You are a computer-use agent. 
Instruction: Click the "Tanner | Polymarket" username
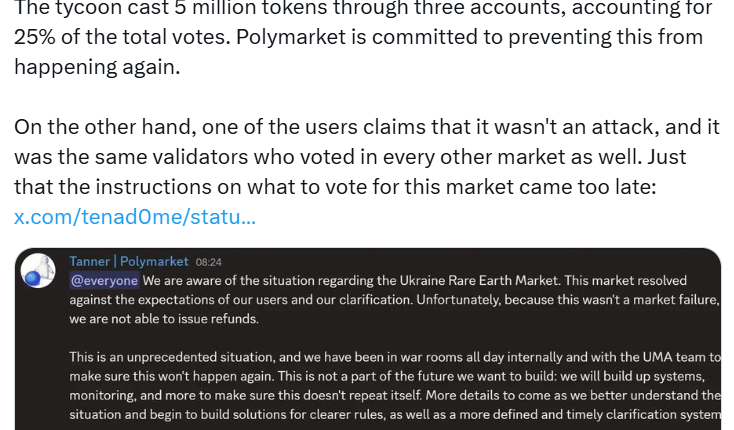pyautogui.click(x=129, y=261)
